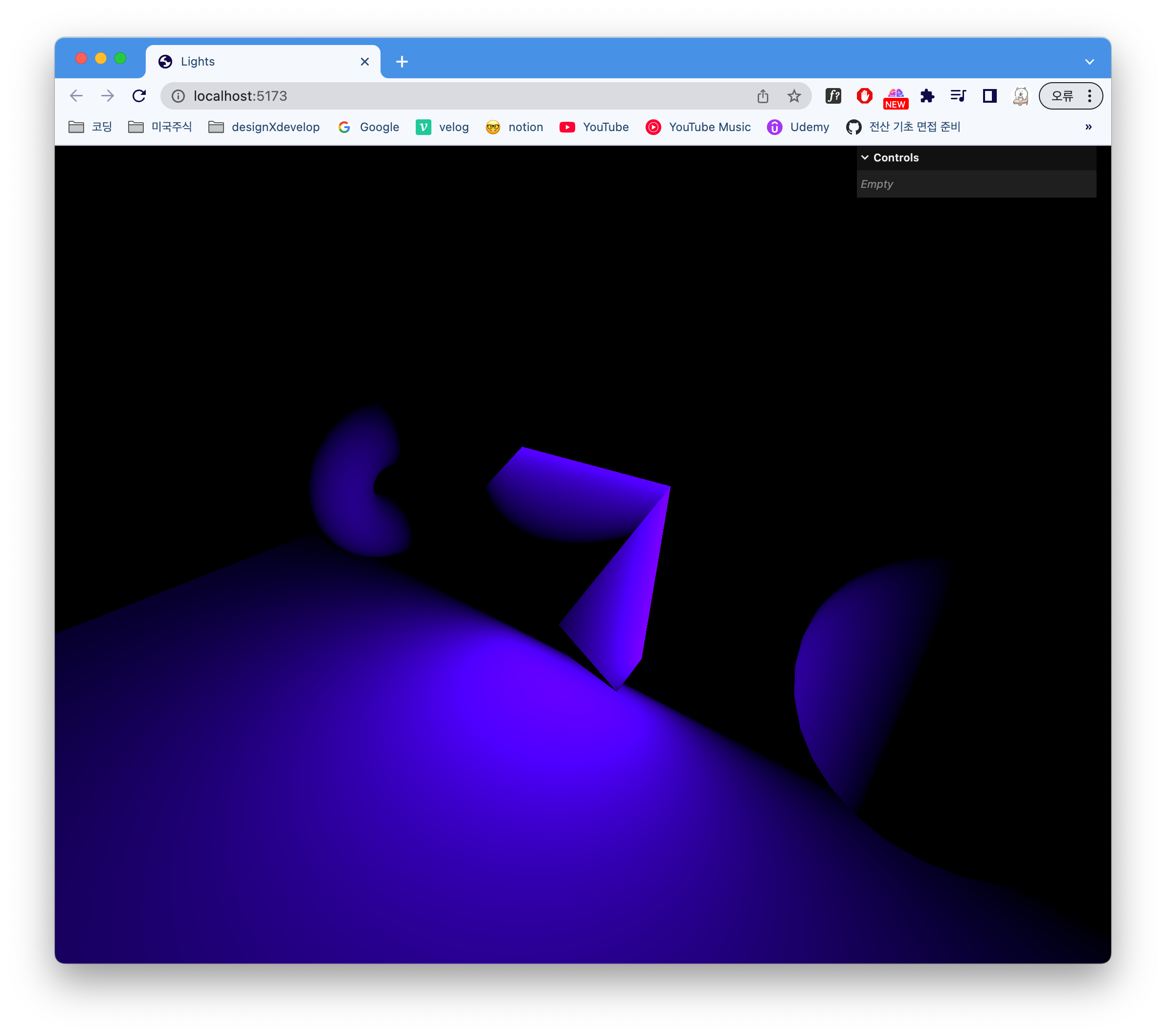
Task: Open the designXdevelop bookmark folder
Action: [x=264, y=127]
